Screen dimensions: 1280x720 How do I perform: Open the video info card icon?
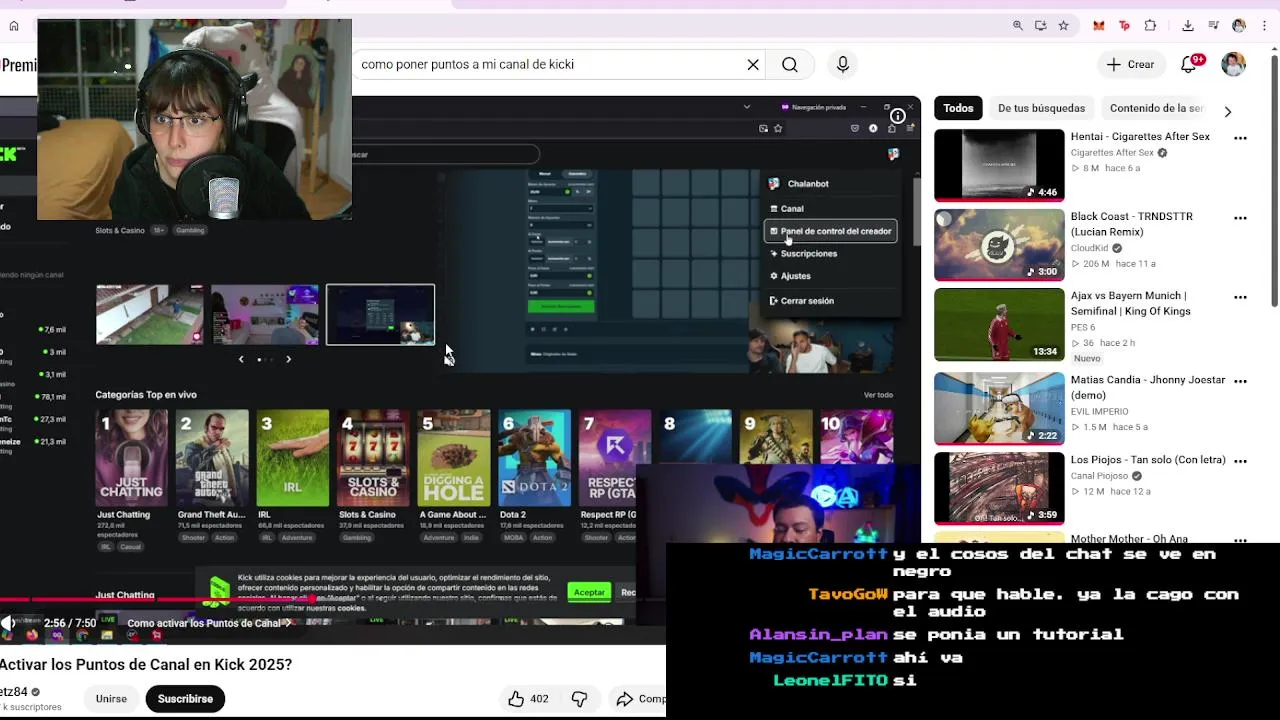898,116
